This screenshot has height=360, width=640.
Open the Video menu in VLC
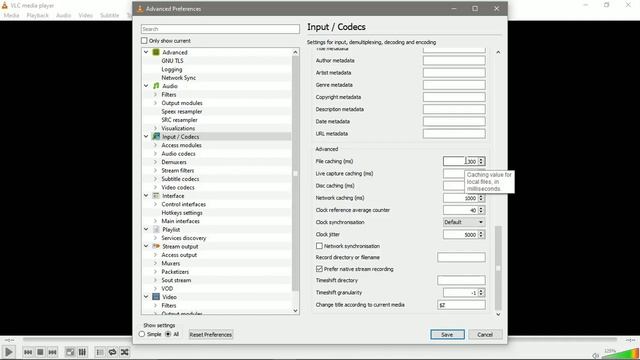click(x=86, y=15)
